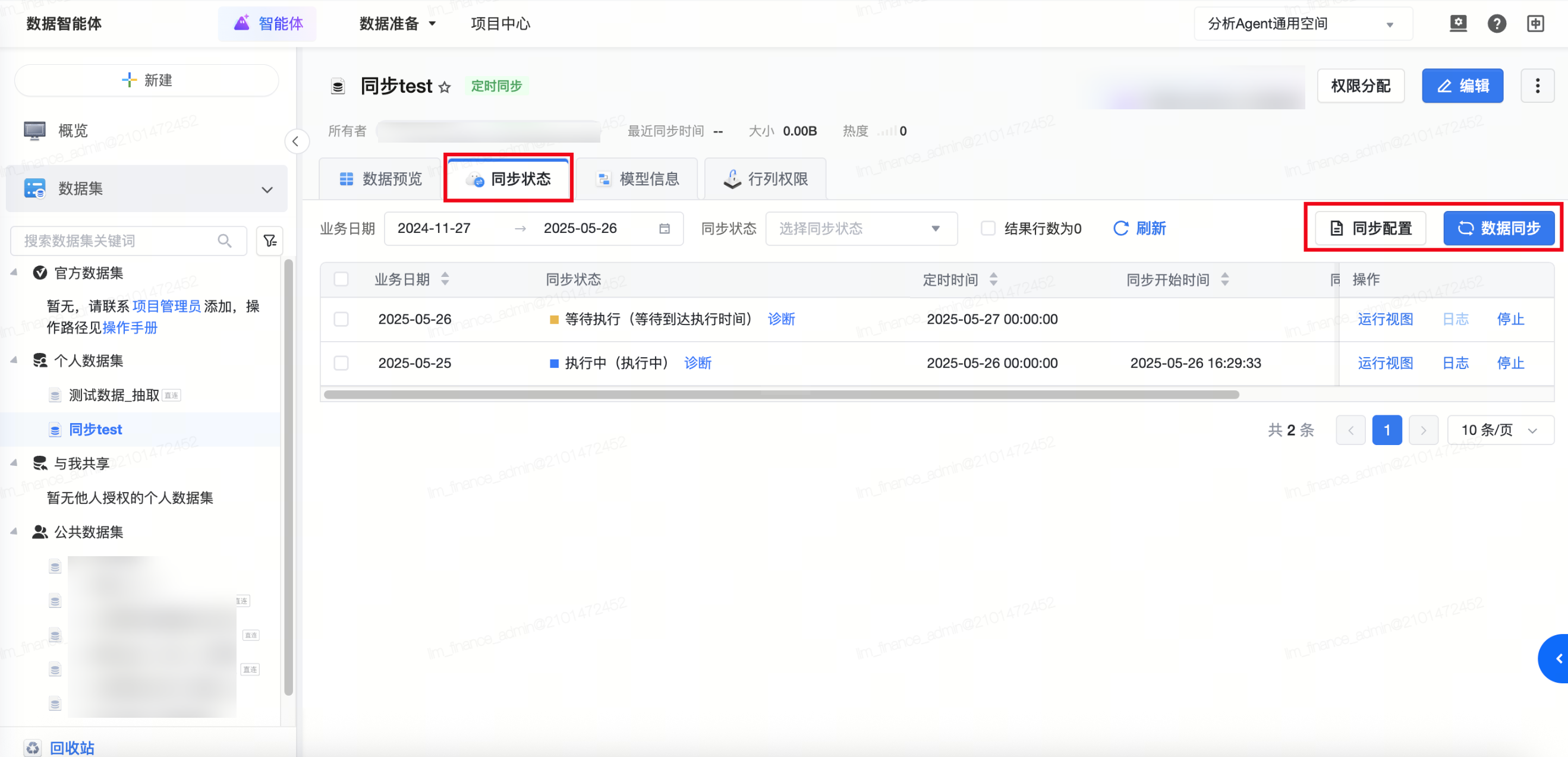Image resolution: width=1568 pixels, height=757 pixels.
Task: Click the 刷新 refresh icon
Action: 1120,228
